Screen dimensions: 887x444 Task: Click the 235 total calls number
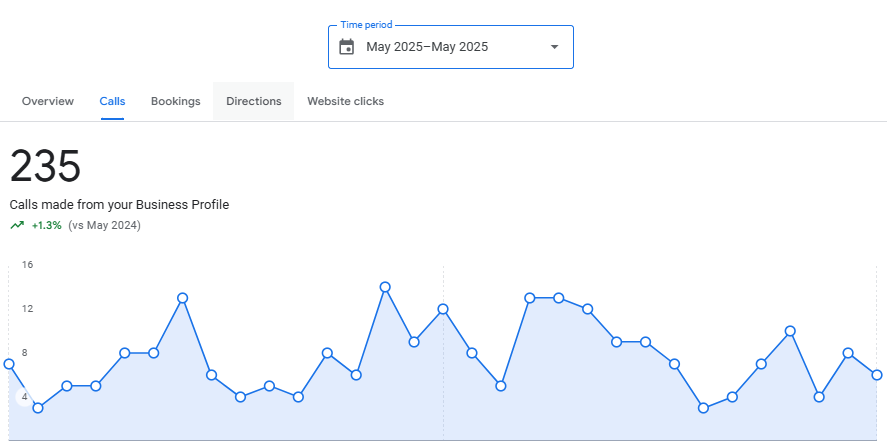[x=45, y=165]
